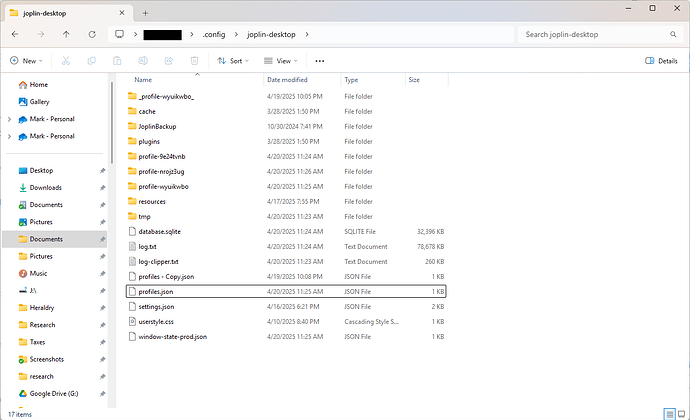The height and width of the screenshot is (420, 690).
Task: Open the View dropdown menu
Action: pyautogui.click(x=281, y=61)
